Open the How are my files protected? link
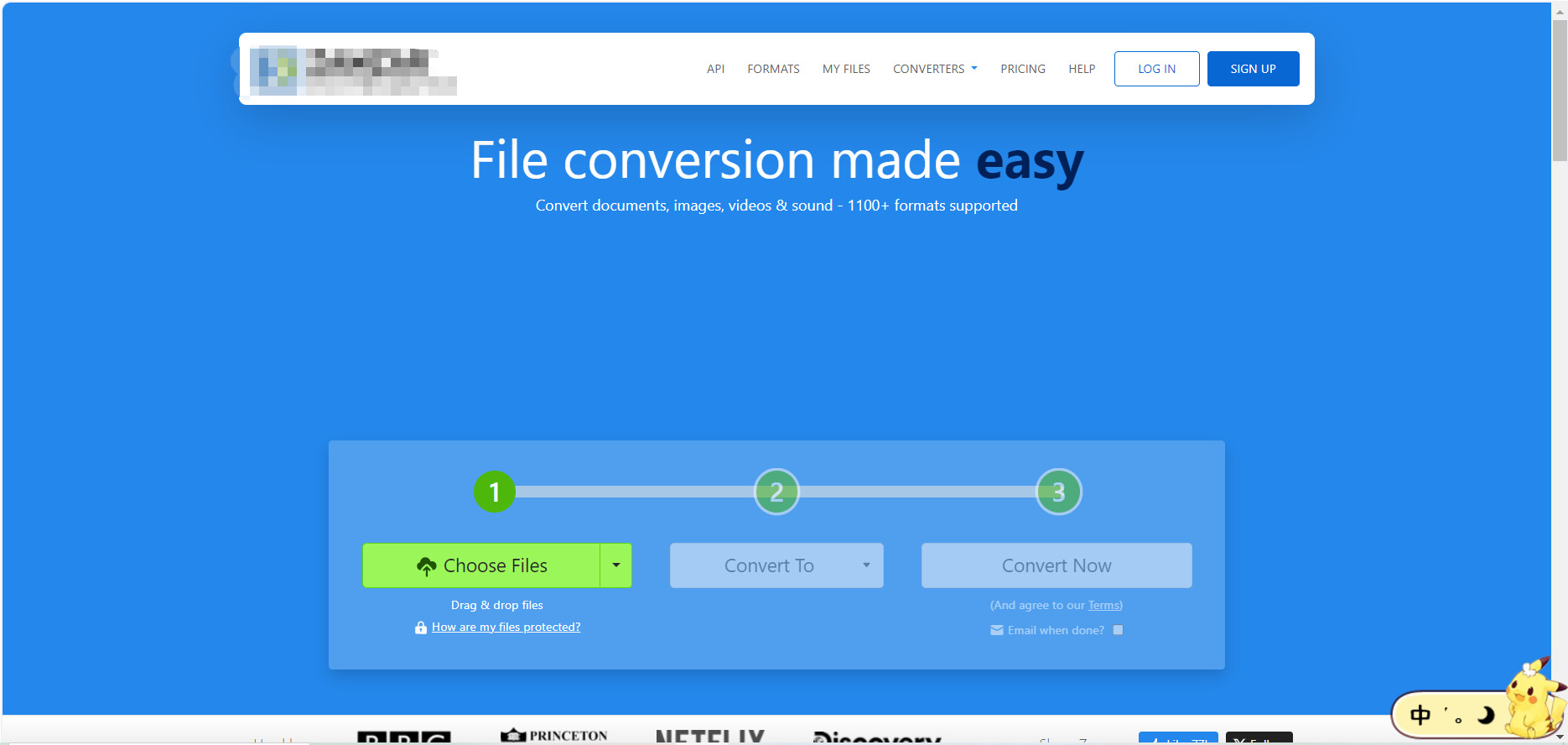 click(506, 627)
